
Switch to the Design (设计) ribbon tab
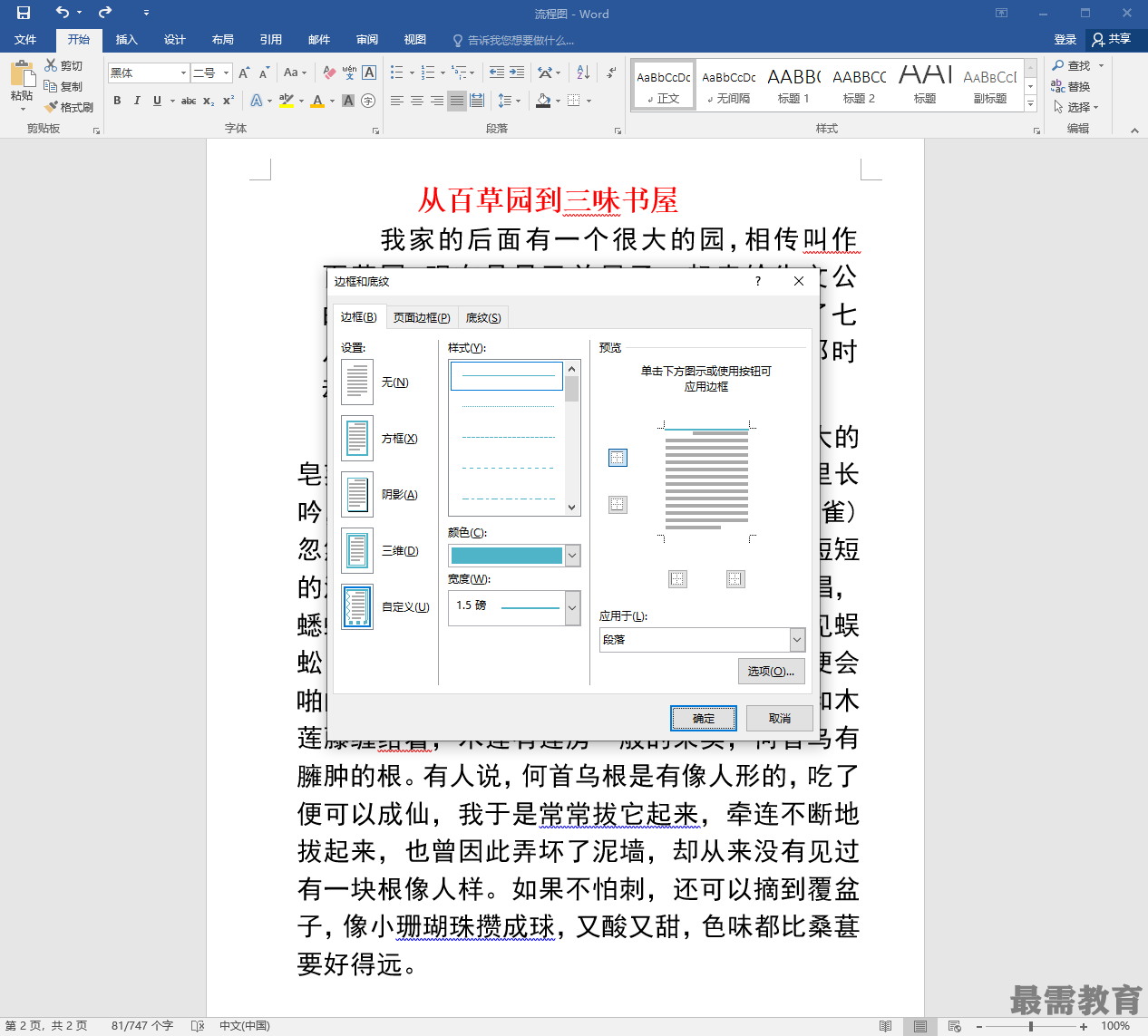(x=175, y=40)
